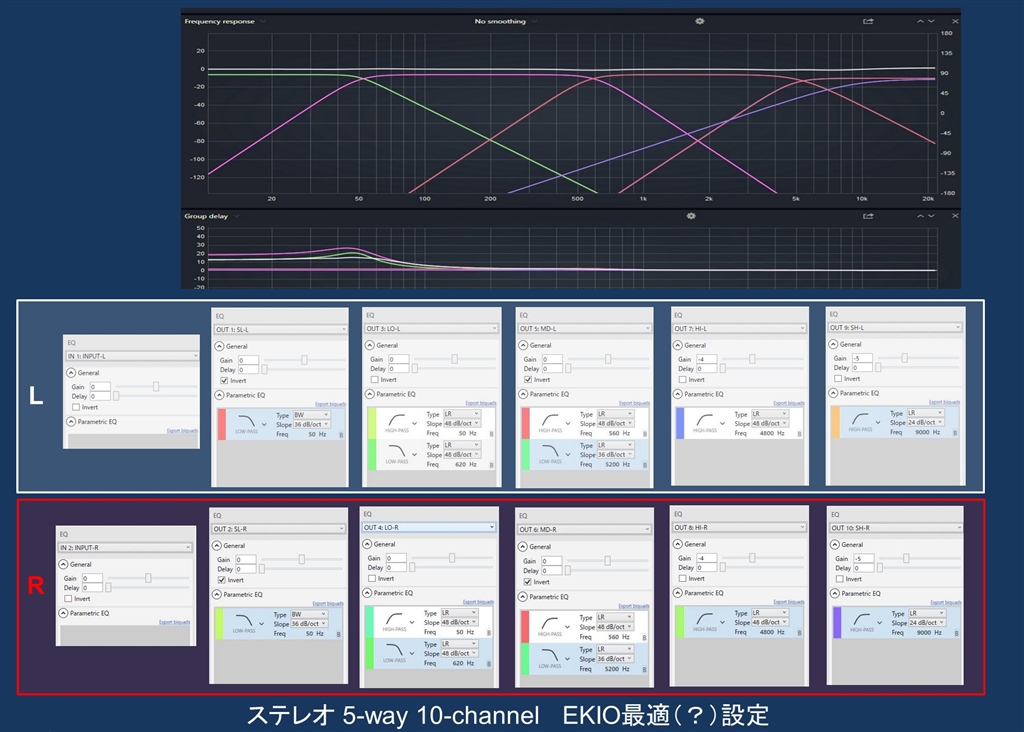Select low-pass filter icon in OUT 2: SL-R
Viewport: 1024px width, 732px height.
click(244, 620)
